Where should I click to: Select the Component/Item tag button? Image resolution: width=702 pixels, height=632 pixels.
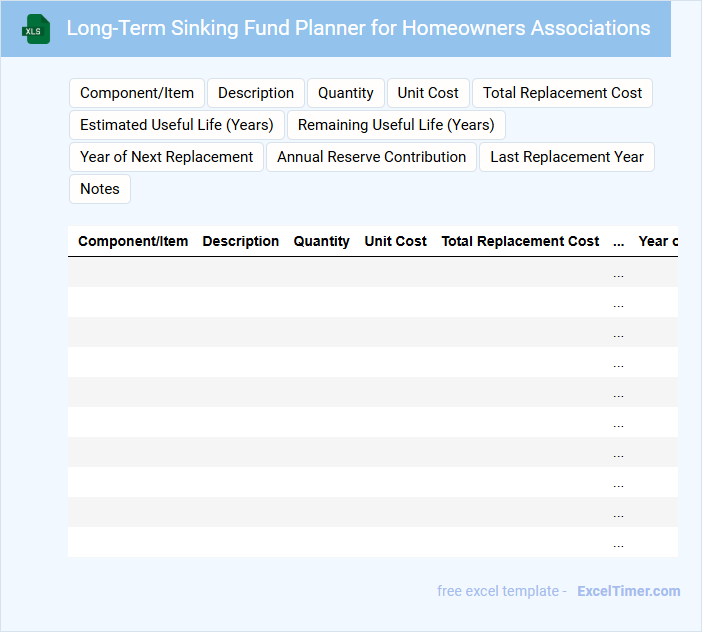pyautogui.click(x=137, y=93)
